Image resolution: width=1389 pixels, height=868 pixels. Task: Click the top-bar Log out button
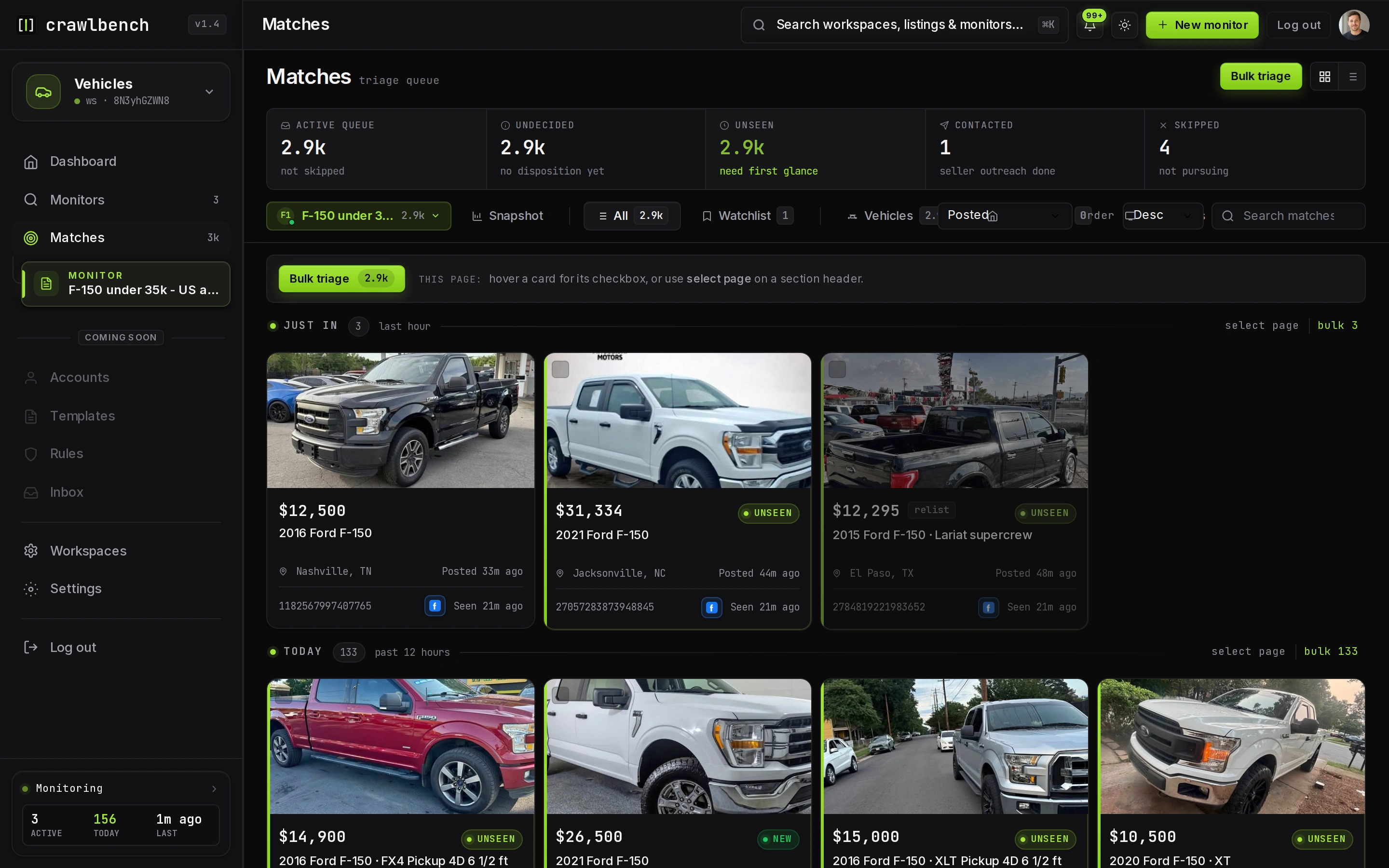1298,25
